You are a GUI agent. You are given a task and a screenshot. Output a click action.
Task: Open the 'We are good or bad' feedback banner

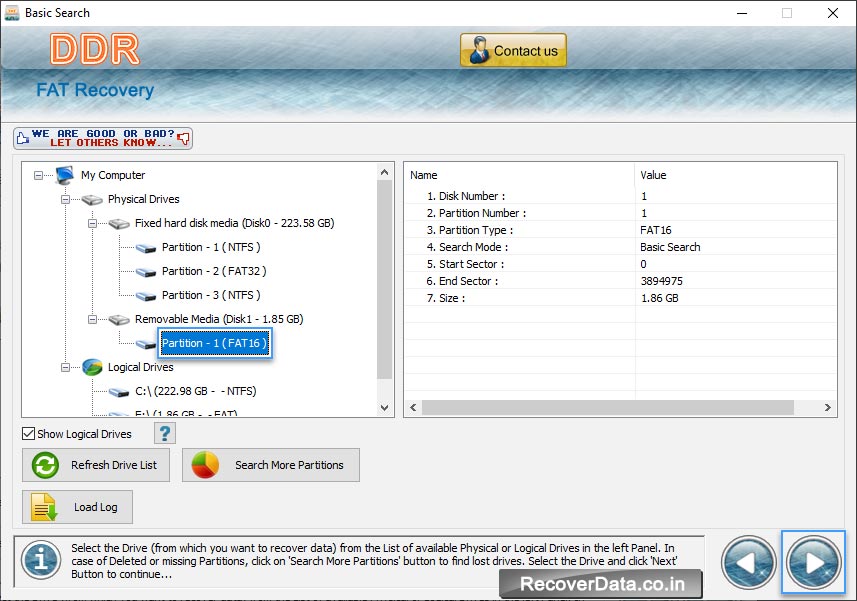click(103, 138)
